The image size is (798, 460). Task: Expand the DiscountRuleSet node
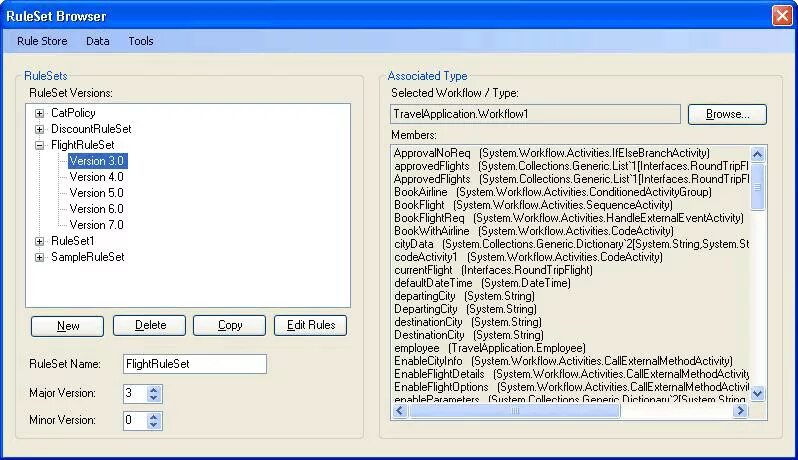[39, 129]
